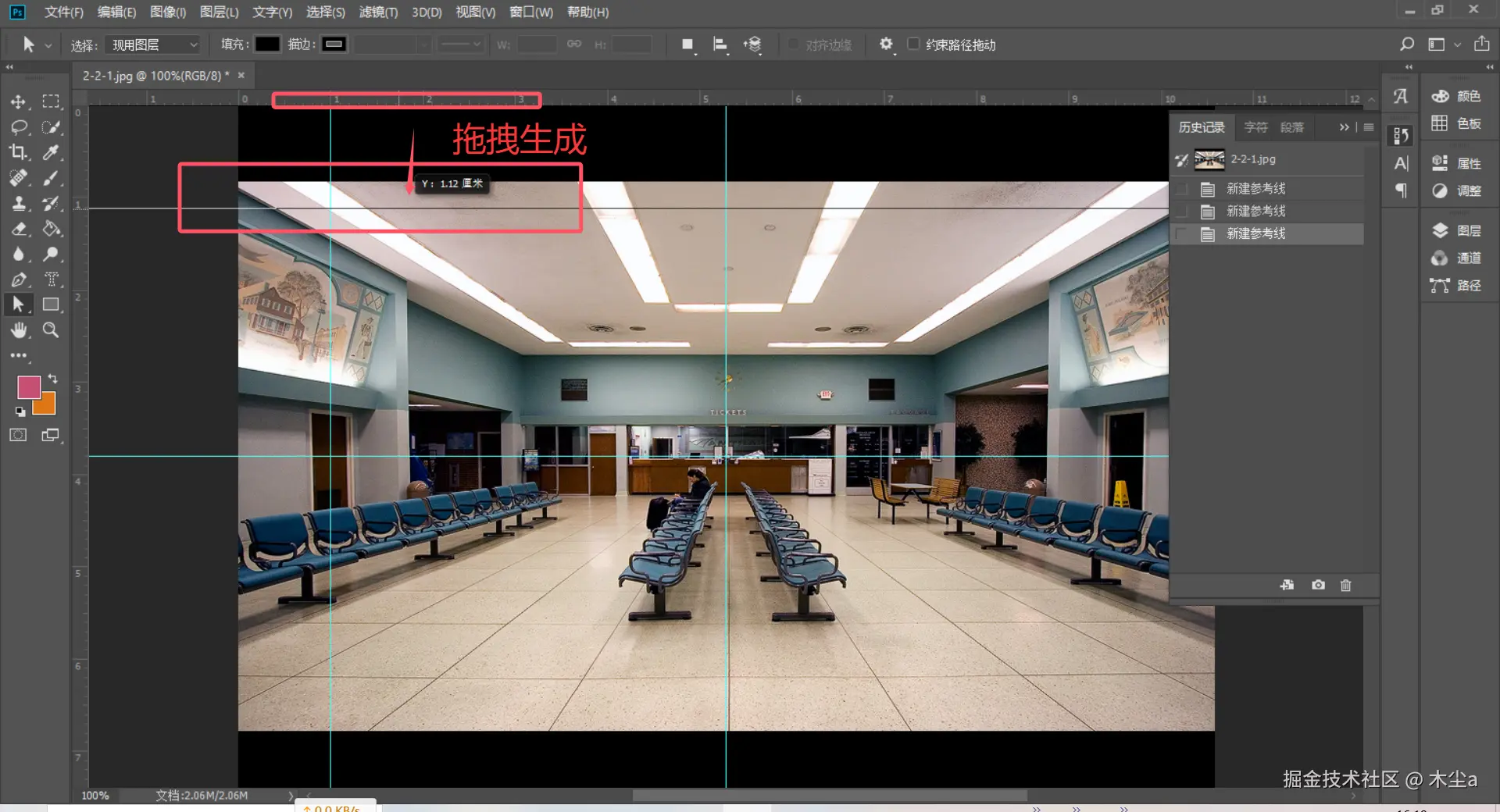Switch to the 段落 tab

tap(1291, 127)
